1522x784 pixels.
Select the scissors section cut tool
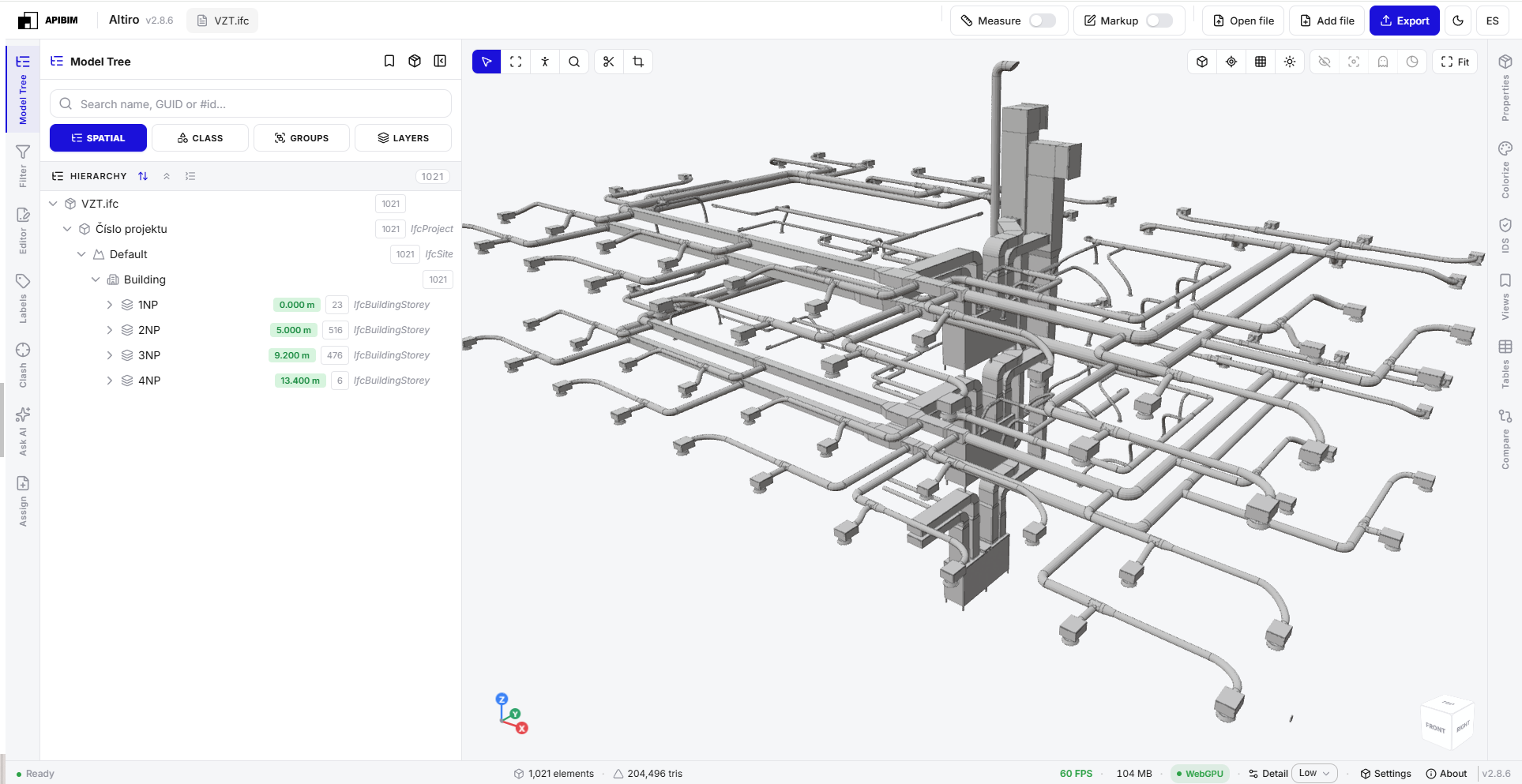608,62
